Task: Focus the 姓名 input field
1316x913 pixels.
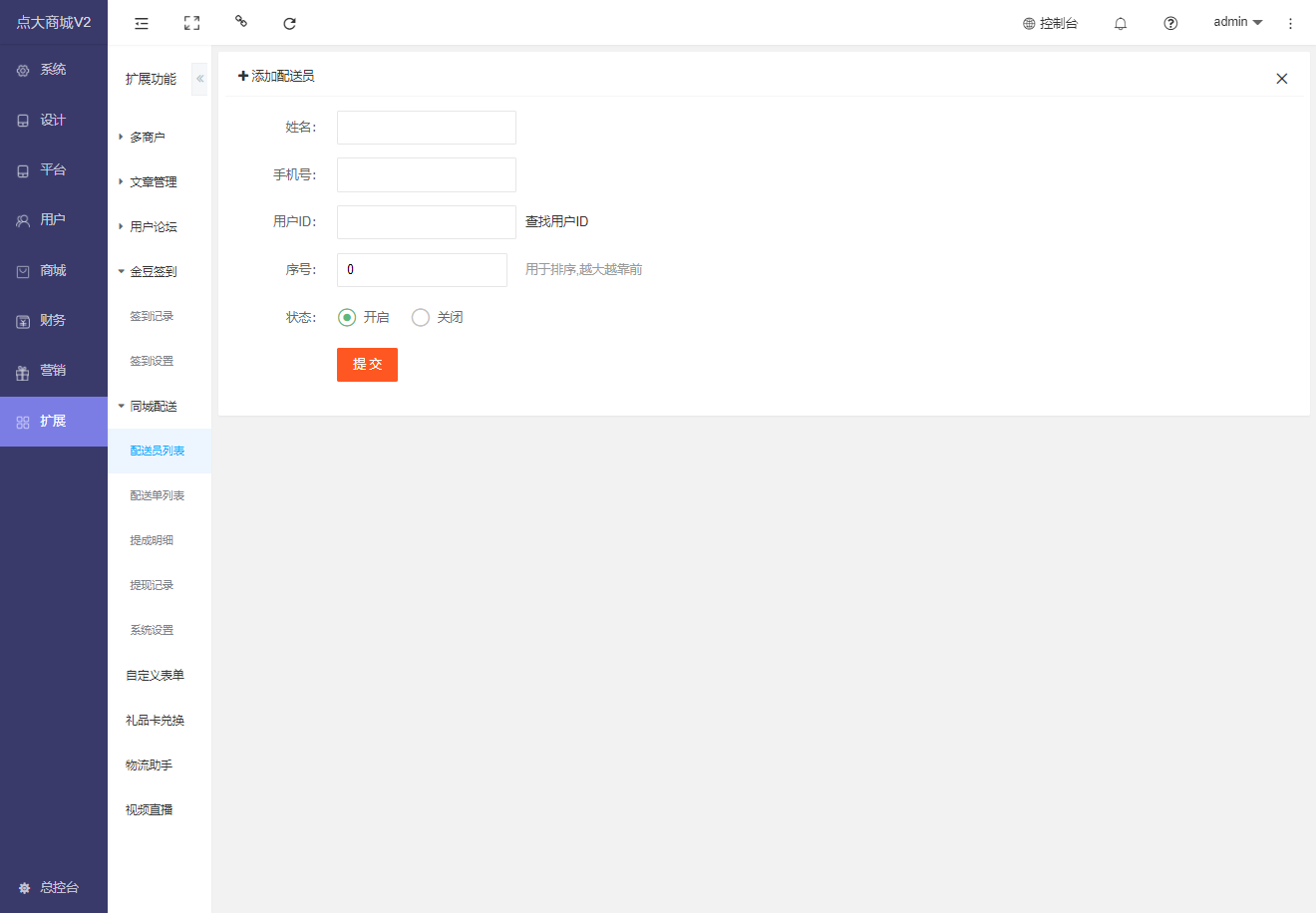Action: tap(427, 128)
